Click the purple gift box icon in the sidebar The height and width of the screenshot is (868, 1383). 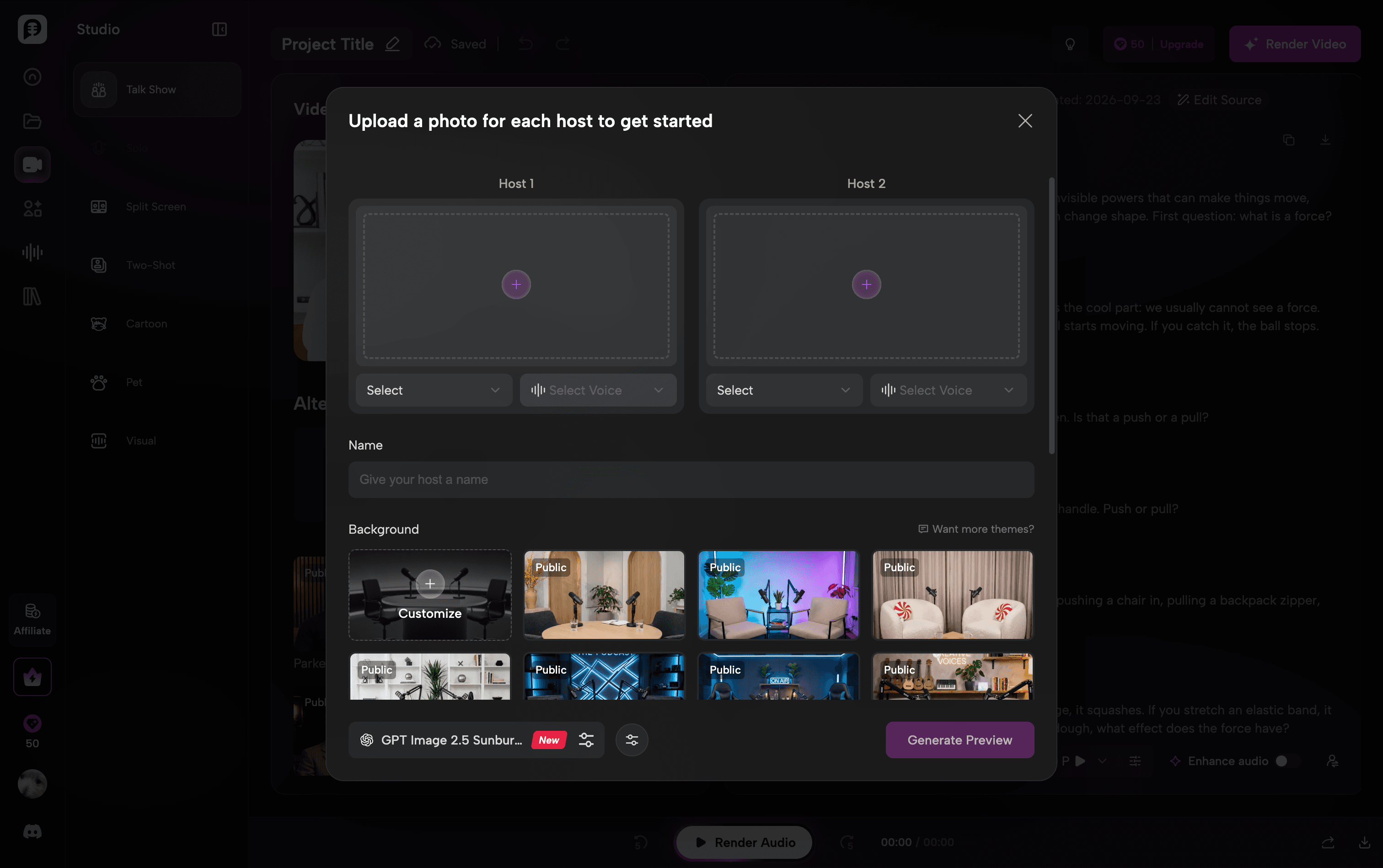pyautogui.click(x=32, y=677)
